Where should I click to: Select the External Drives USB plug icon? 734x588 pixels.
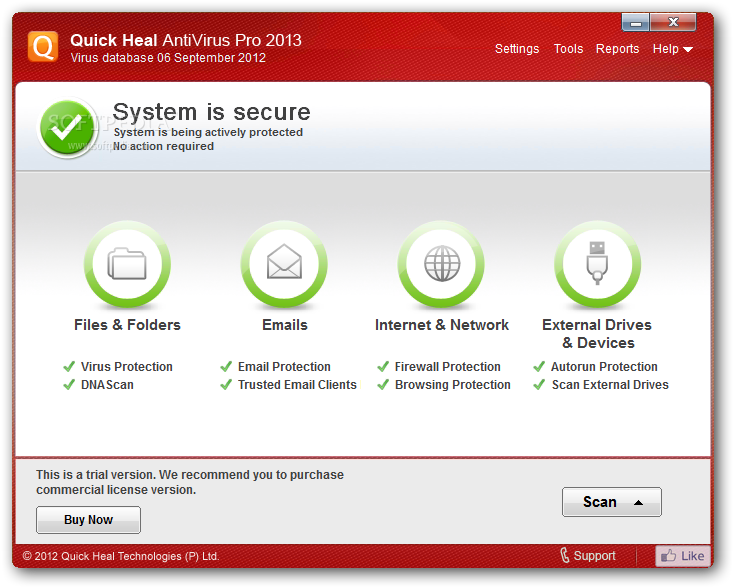(x=597, y=264)
